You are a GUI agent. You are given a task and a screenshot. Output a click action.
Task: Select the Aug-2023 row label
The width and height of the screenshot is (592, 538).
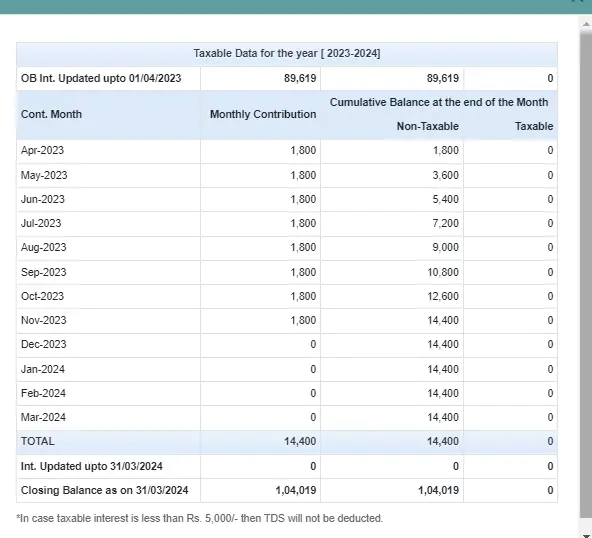43,247
